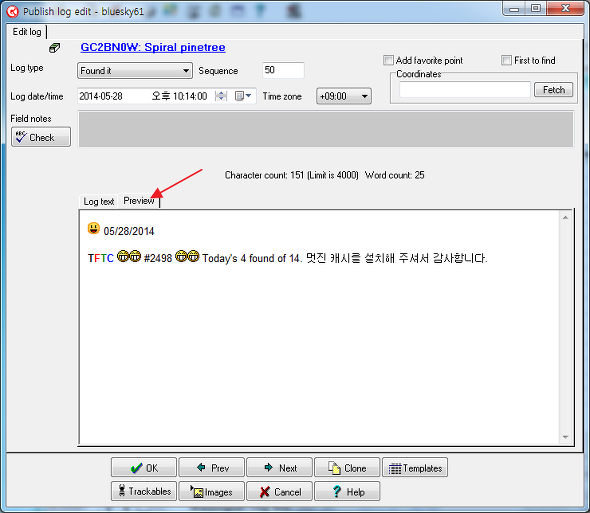Click the Word count: 25 text
The height and width of the screenshot is (513, 590).
(394, 175)
